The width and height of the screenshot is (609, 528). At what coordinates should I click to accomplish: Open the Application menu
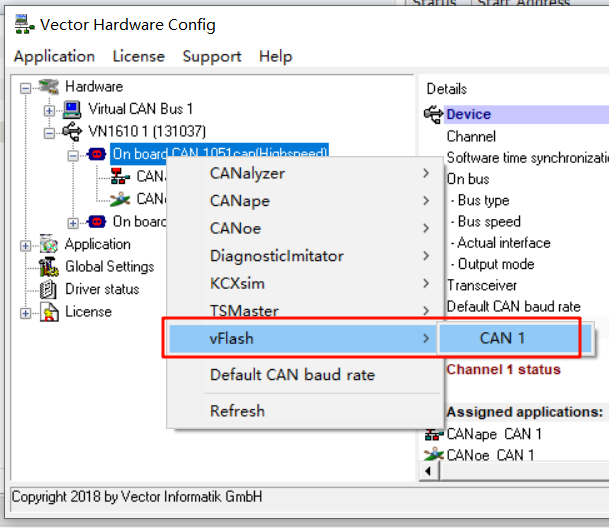click(x=54, y=57)
